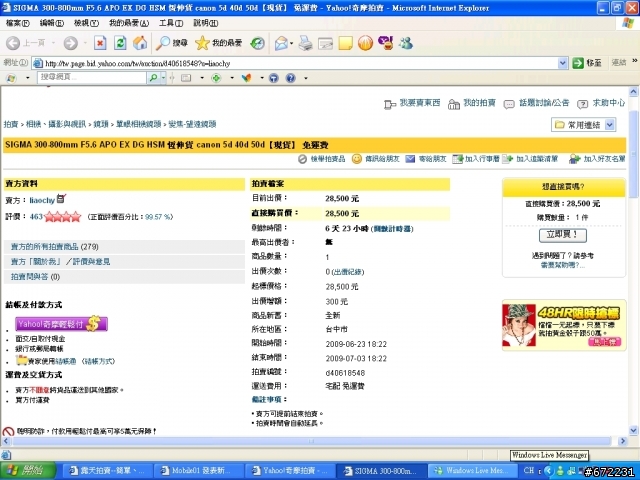Click the add to calendar icon

click(x=457, y=159)
